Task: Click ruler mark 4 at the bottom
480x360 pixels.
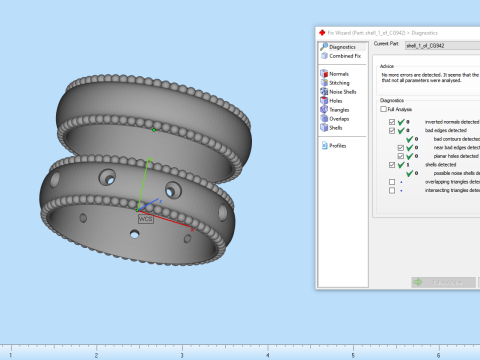Action: 268,355
